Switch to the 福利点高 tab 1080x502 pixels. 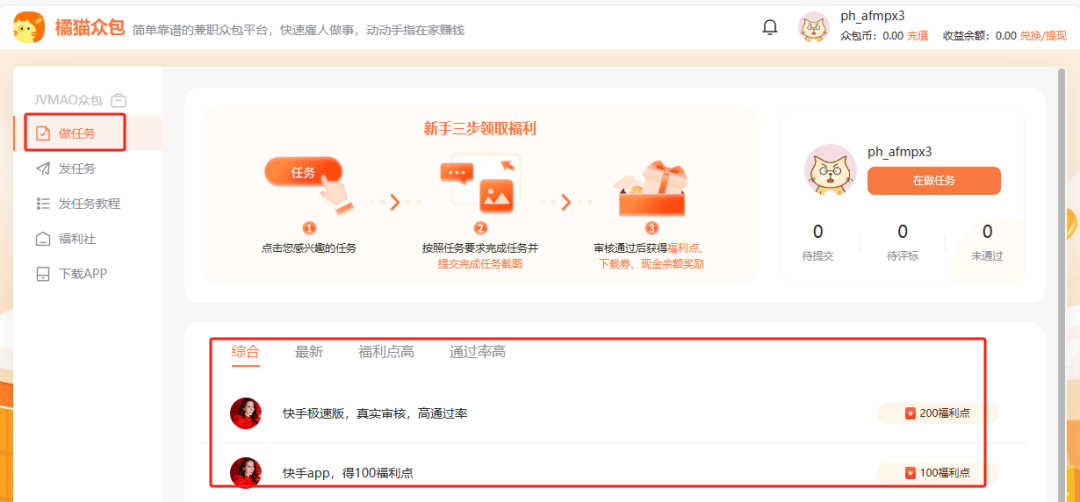coord(386,352)
